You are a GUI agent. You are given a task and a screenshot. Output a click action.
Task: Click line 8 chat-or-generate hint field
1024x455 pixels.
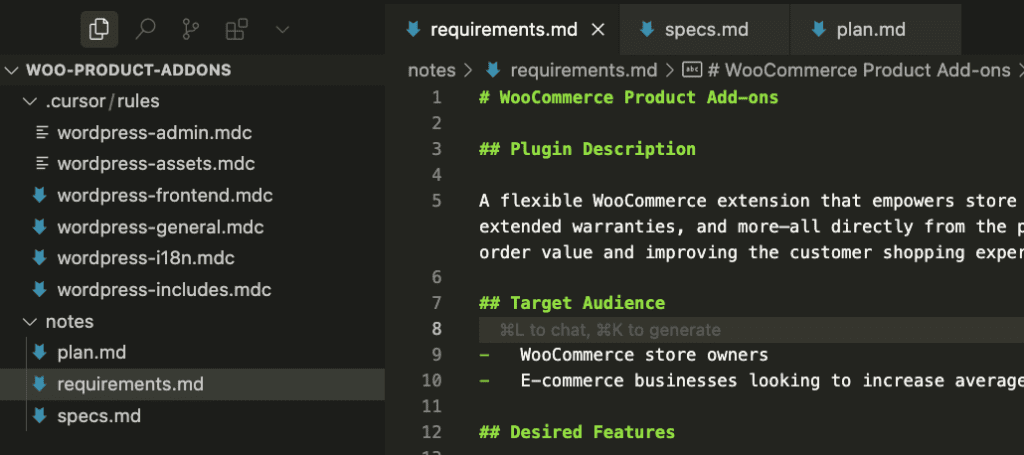(751, 330)
